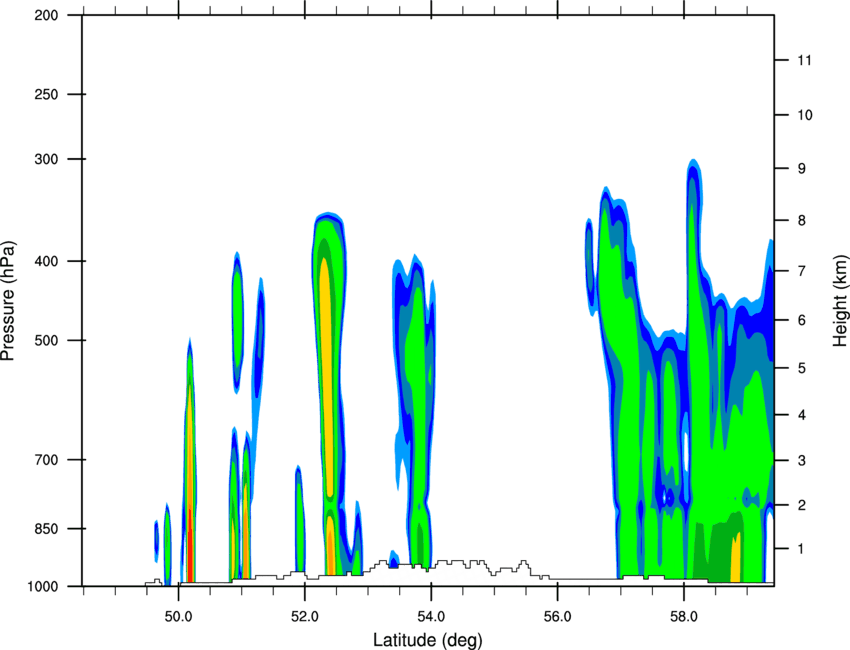Click the 52.0 latitude tick label

(305, 616)
